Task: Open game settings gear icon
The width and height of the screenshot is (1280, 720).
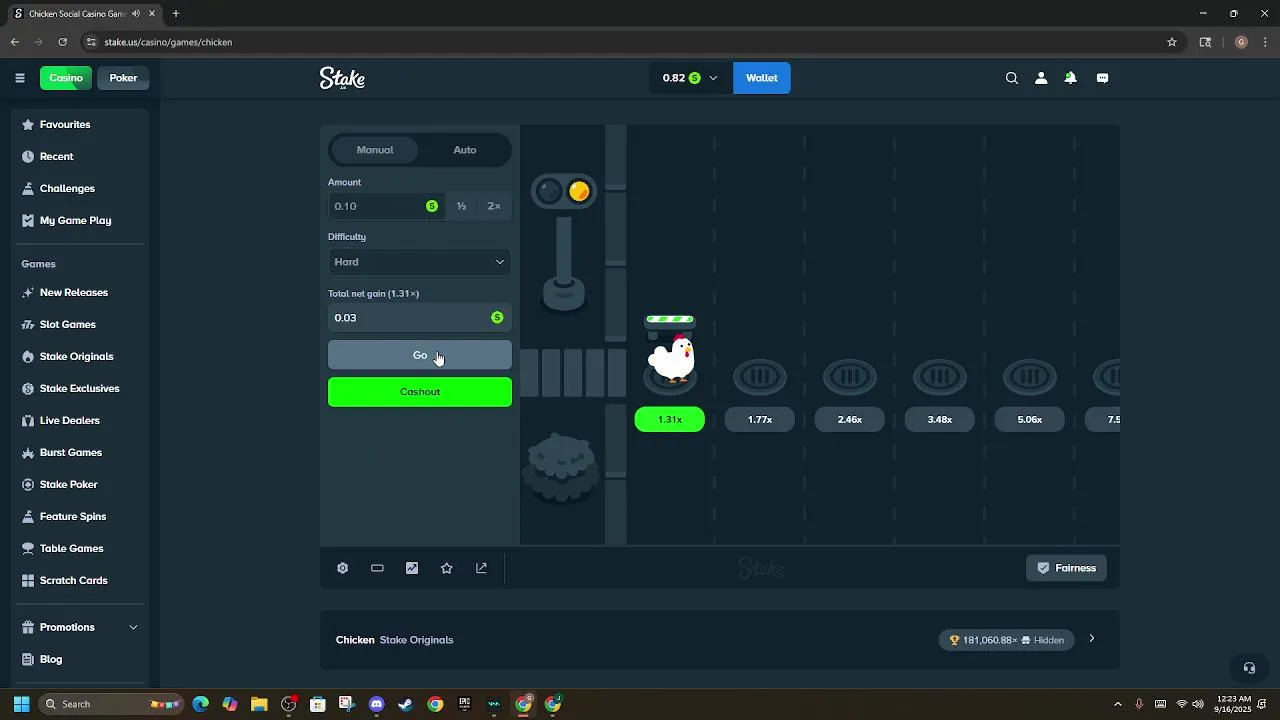Action: pyautogui.click(x=342, y=568)
